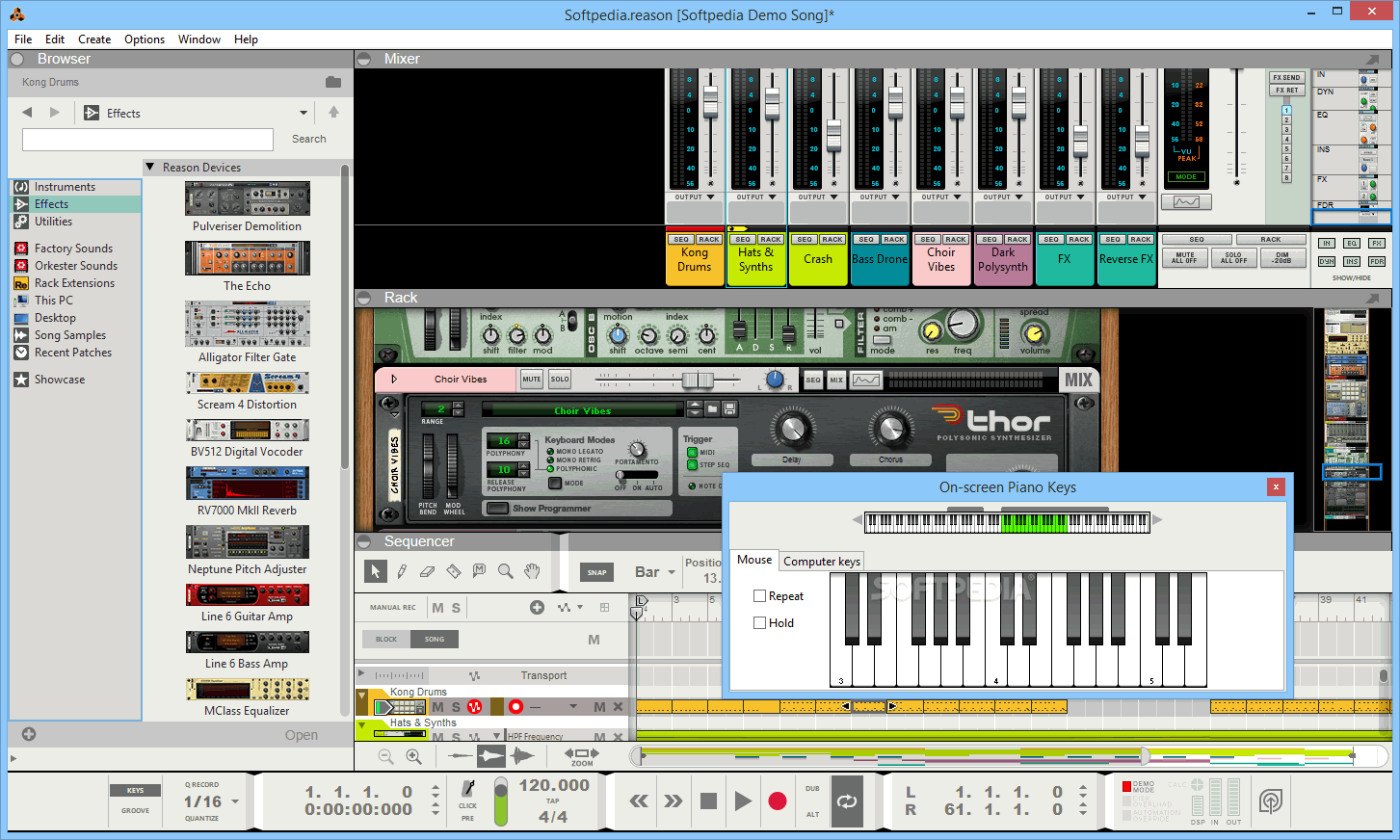Image resolution: width=1400 pixels, height=840 pixels.
Task: Stop playback with the Stop button
Action: tap(708, 801)
